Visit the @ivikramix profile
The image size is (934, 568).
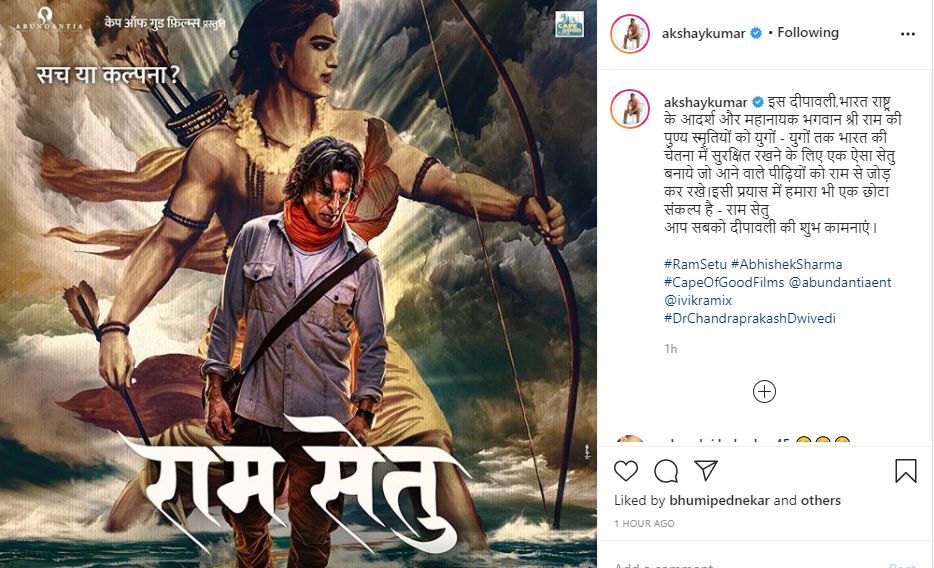(698, 300)
